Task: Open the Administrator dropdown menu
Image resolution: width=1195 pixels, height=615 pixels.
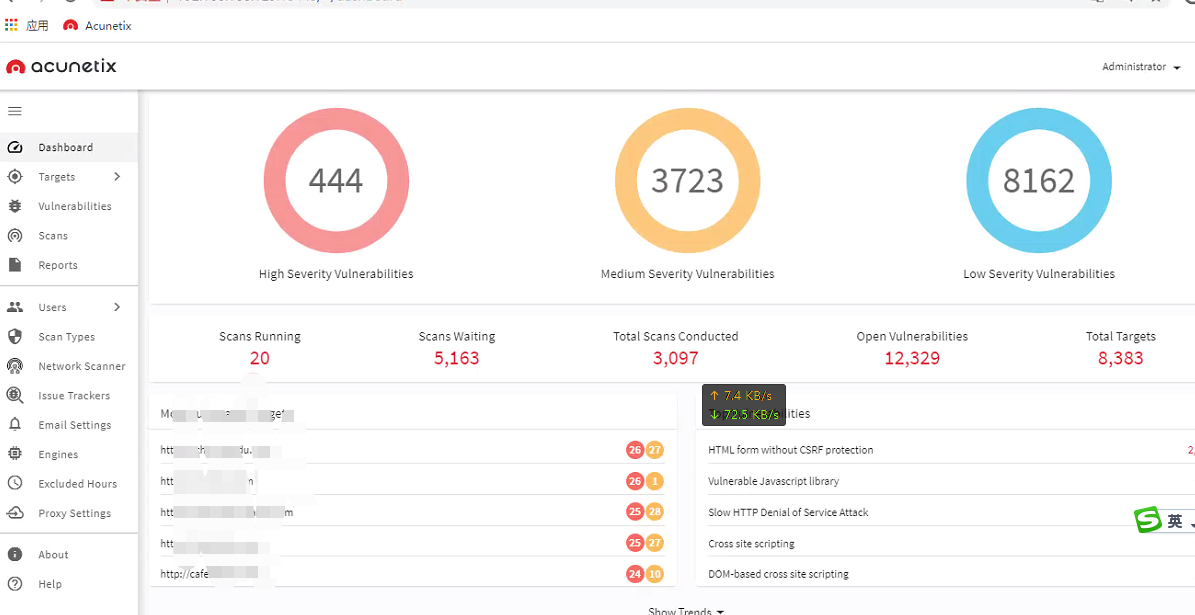Action: pyautogui.click(x=1140, y=66)
